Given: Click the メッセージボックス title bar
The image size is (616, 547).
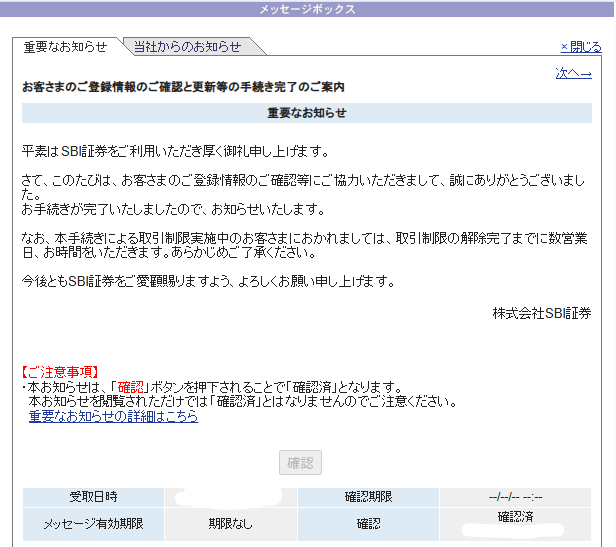Looking at the screenshot, I should pos(307,9).
